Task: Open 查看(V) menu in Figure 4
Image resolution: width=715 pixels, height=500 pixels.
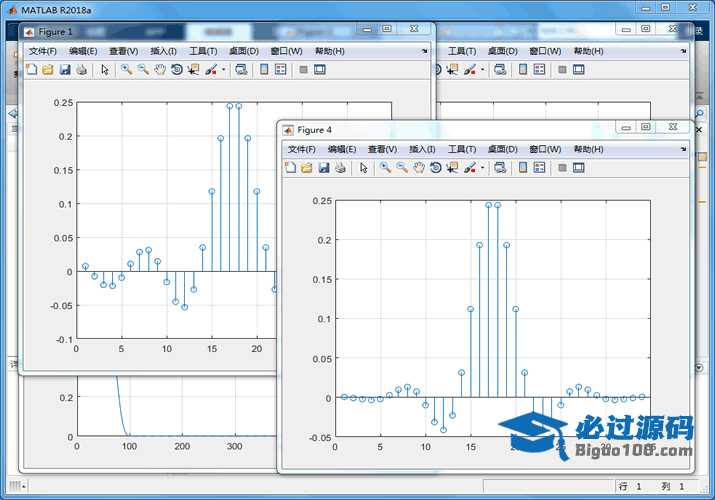Action: (x=383, y=149)
